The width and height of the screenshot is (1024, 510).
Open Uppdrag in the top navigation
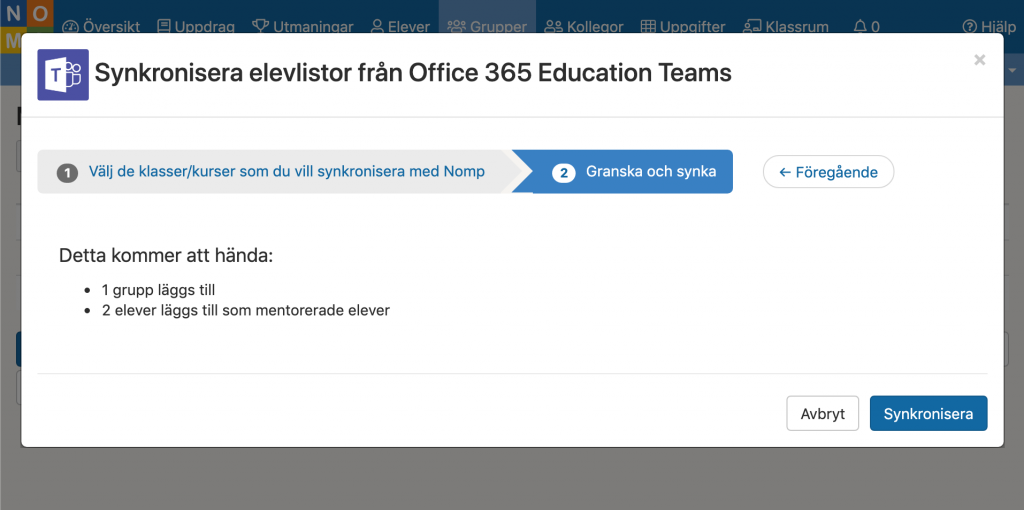(x=196, y=27)
